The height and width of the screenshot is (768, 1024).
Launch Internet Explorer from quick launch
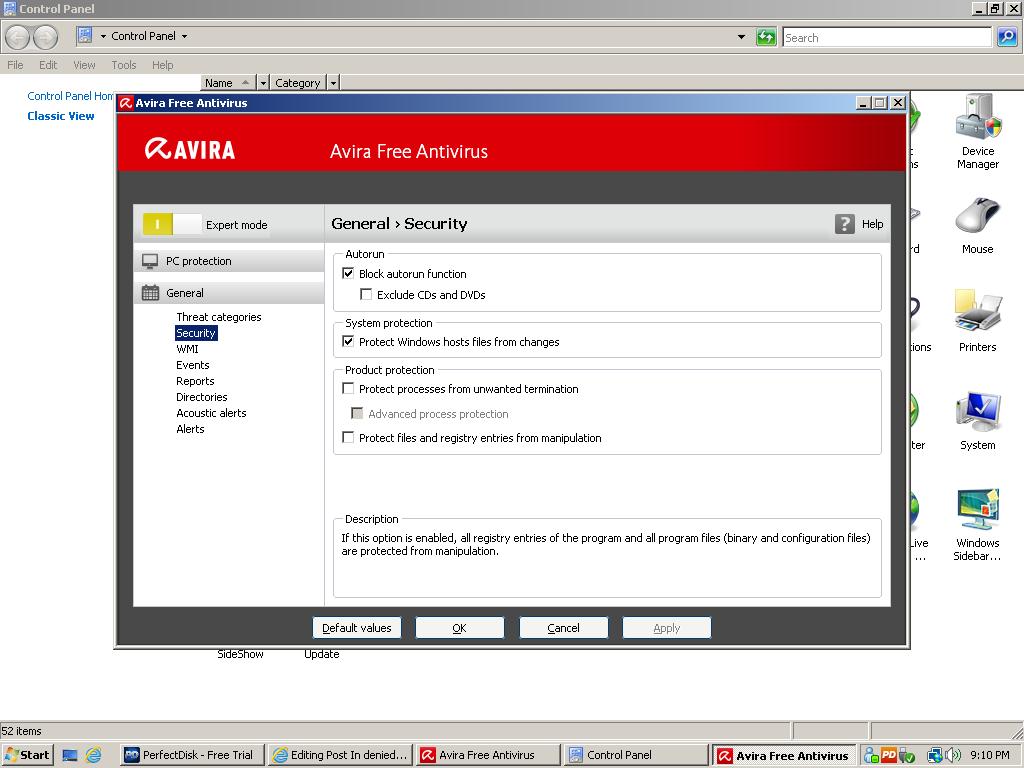click(94, 755)
